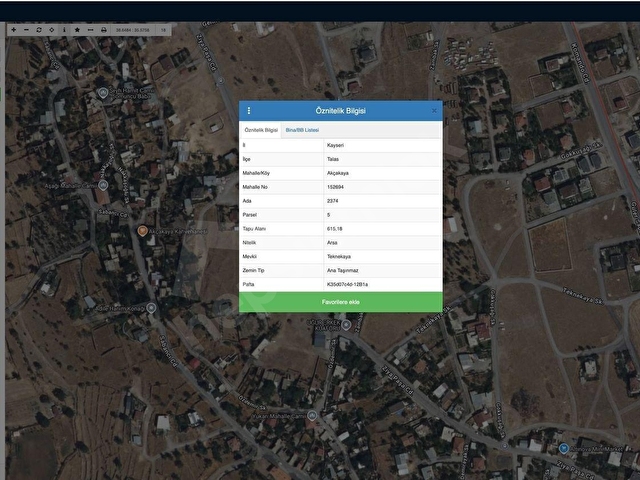Click the Favorilere ekle button
This screenshot has height=480, width=640.
[340, 302]
